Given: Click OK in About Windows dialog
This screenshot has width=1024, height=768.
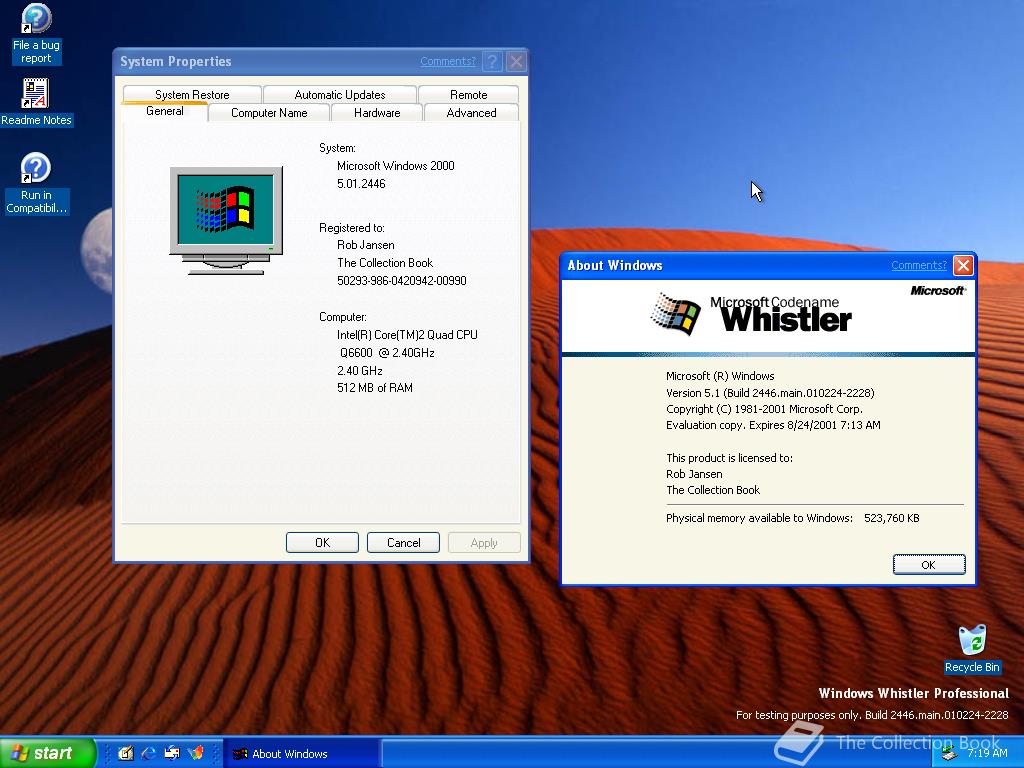Looking at the screenshot, I should point(929,565).
